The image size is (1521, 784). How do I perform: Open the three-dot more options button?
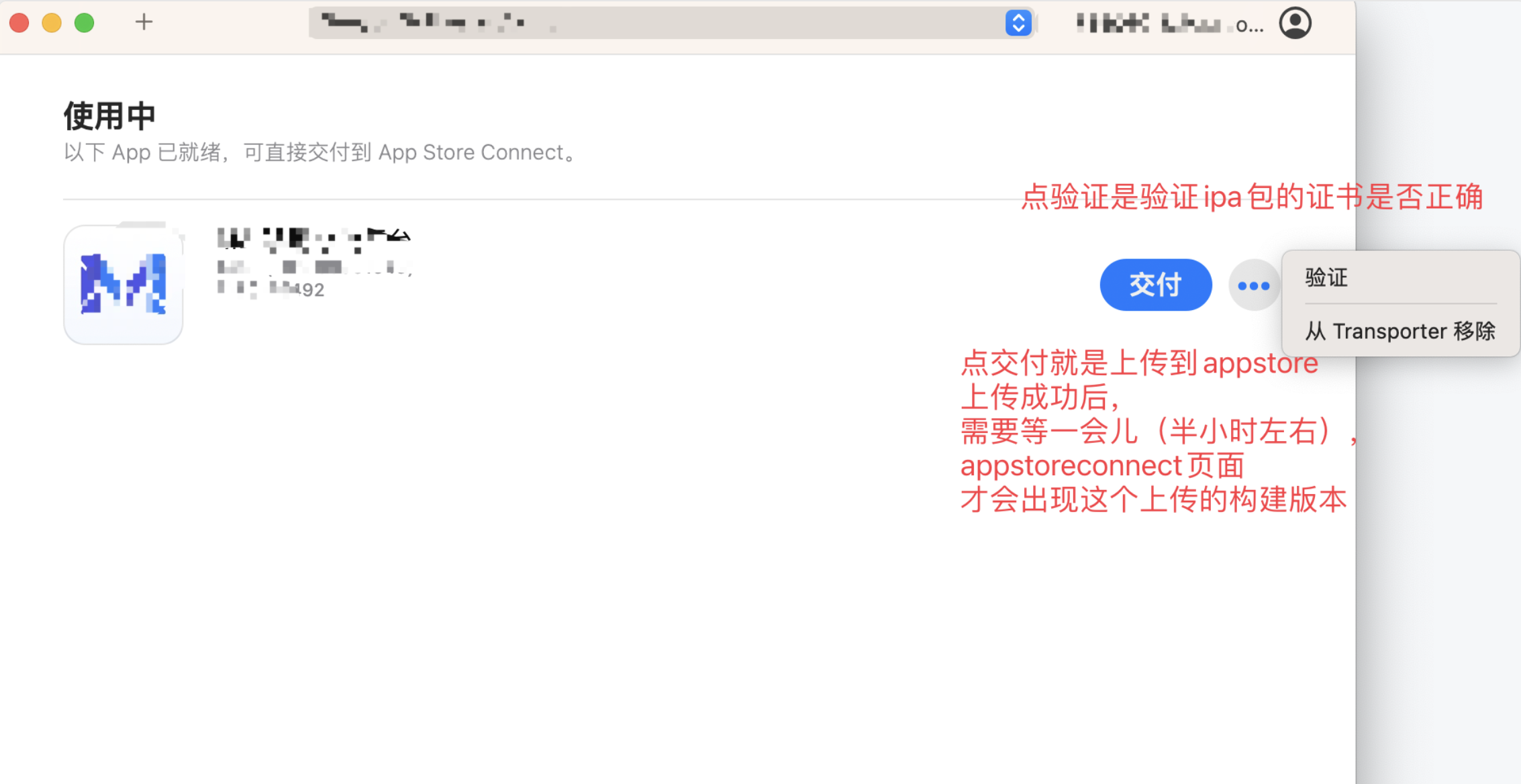[1253, 285]
